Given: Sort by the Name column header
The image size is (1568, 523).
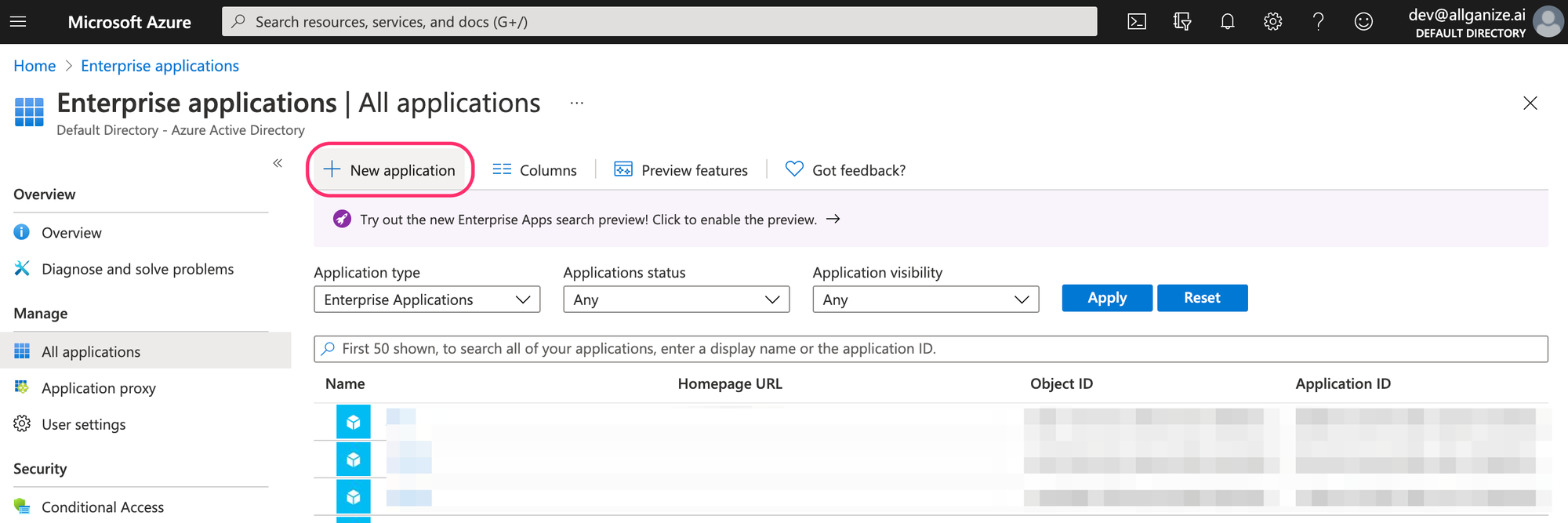Looking at the screenshot, I should 345,383.
